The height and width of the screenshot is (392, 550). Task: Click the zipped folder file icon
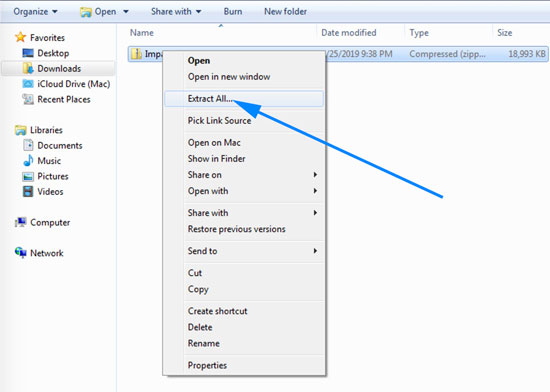[136, 54]
